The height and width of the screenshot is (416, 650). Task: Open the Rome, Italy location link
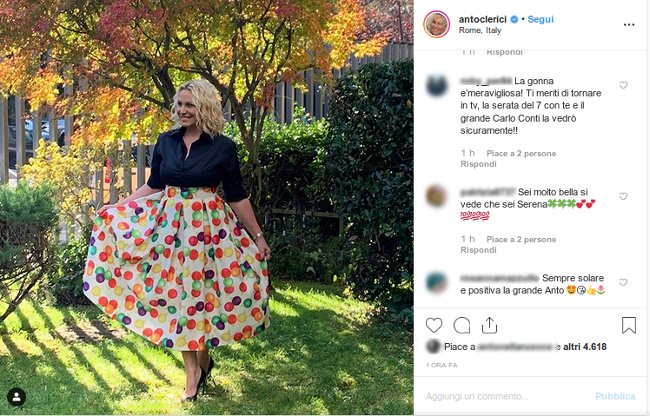[480, 31]
